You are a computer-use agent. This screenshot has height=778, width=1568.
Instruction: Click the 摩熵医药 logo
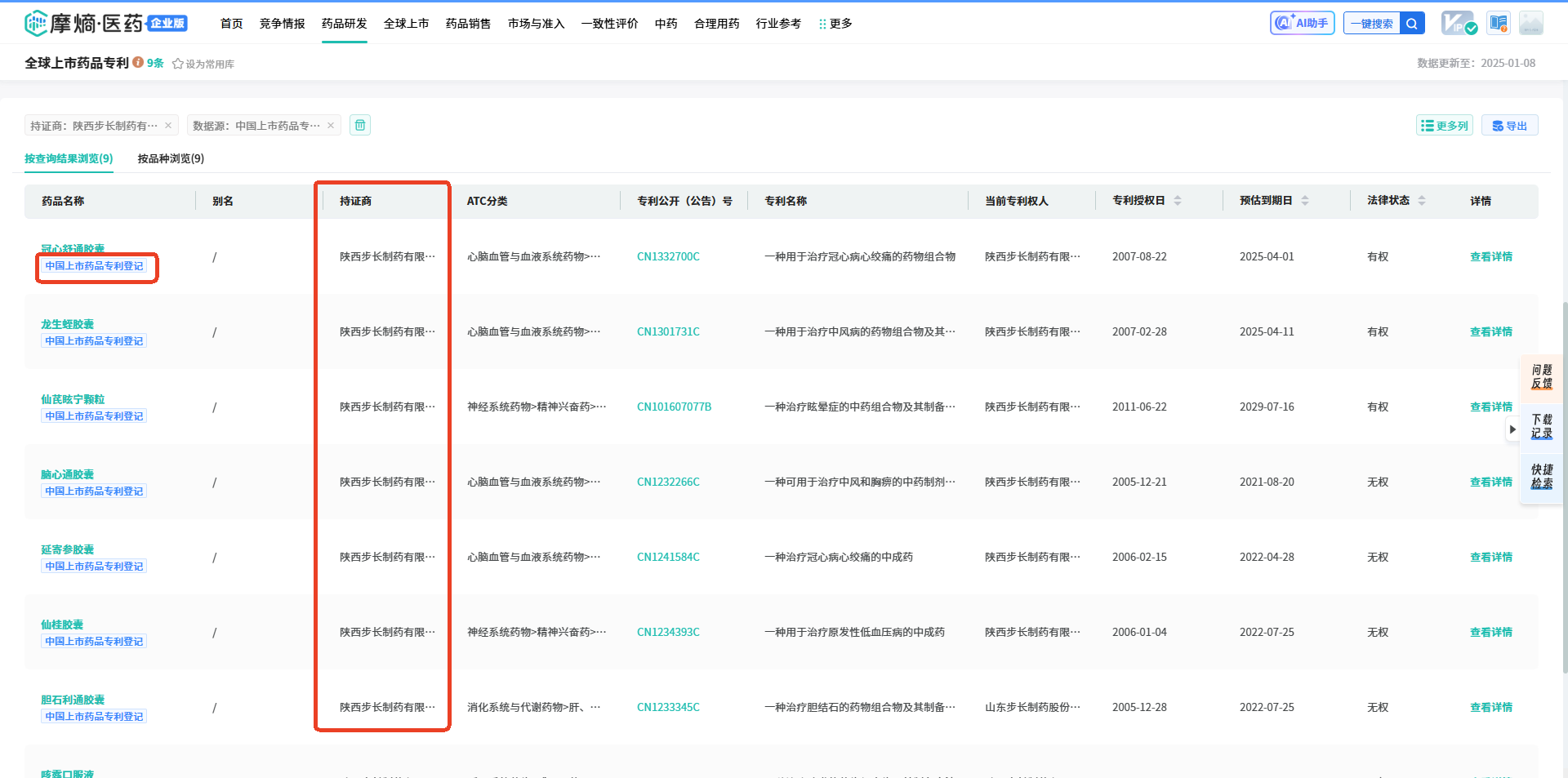pos(106,23)
